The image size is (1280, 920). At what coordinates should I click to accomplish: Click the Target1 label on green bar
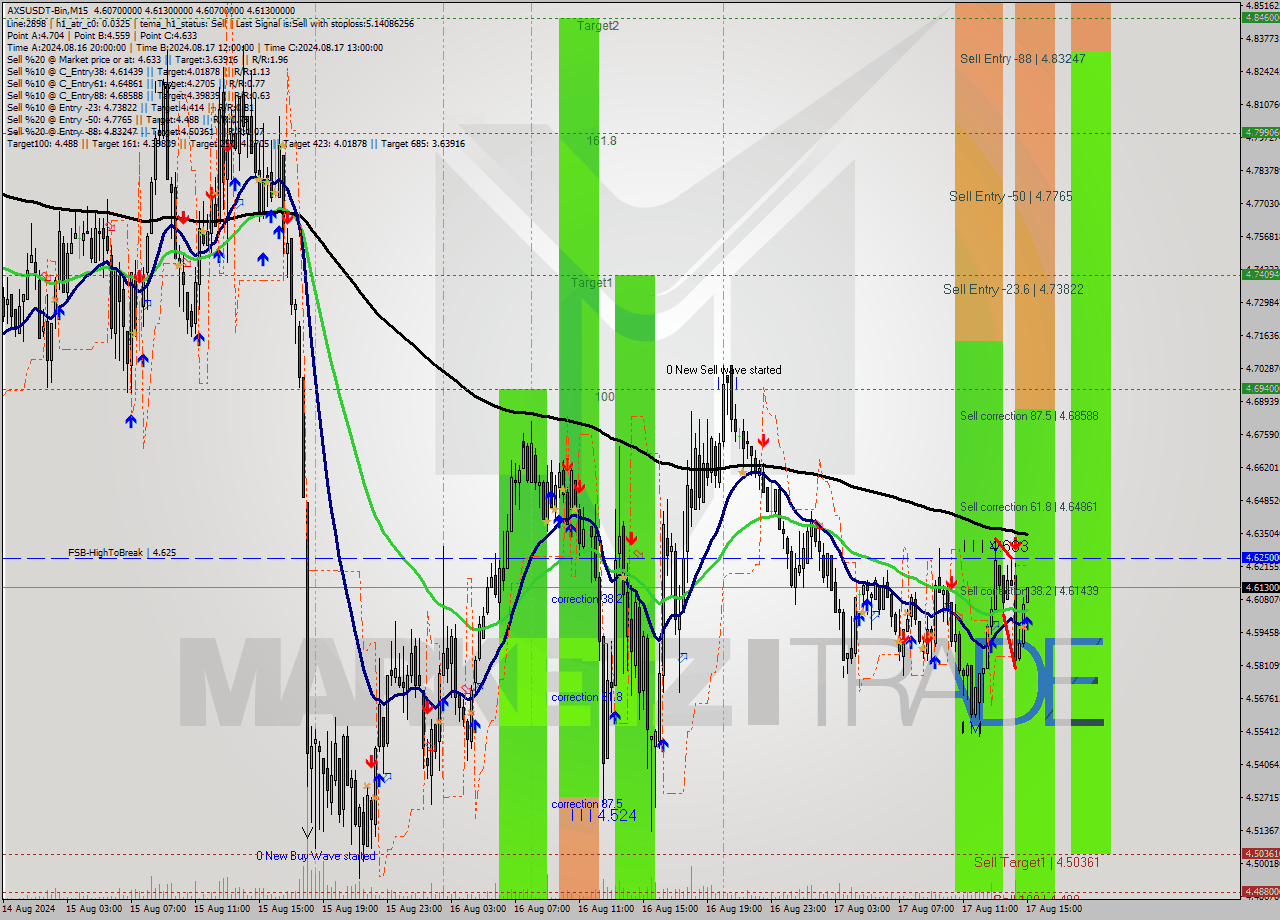[x=592, y=283]
